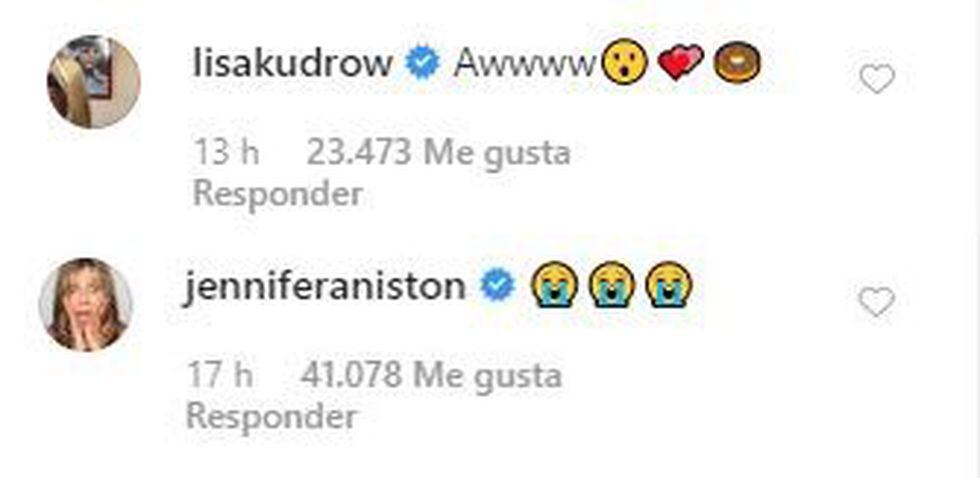980x478 pixels.
Task: Click the last crying emoji in the row
Action: click(669, 285)
